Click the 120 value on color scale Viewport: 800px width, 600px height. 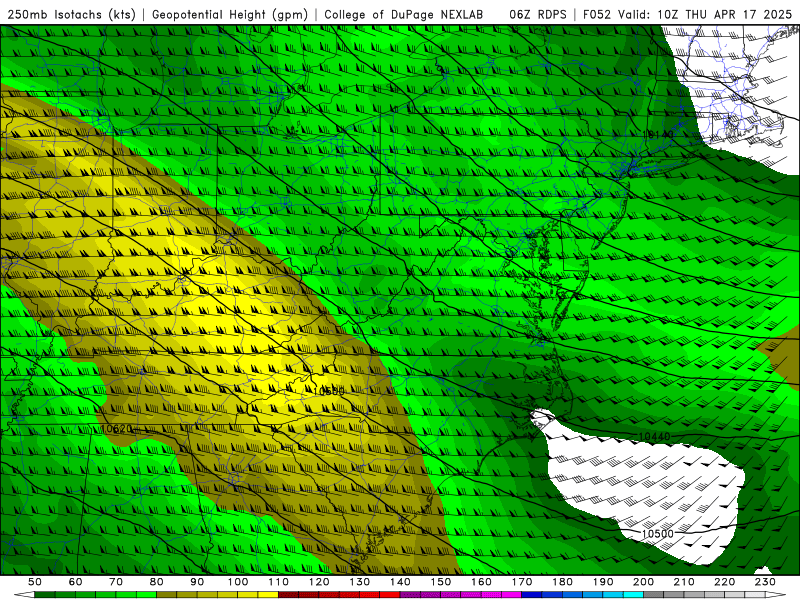click(x=319, y=582)
